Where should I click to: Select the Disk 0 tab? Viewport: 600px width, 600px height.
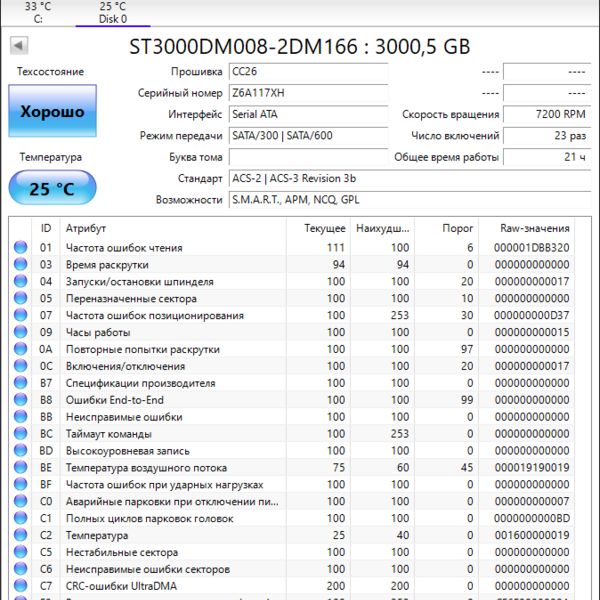coord(113,13)
